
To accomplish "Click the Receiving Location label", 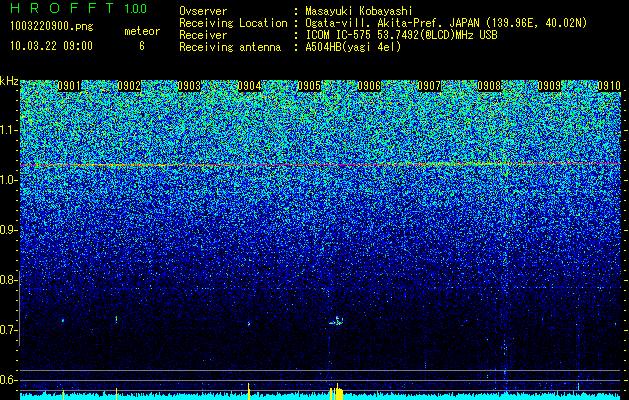I will click(x=233, y=23).
